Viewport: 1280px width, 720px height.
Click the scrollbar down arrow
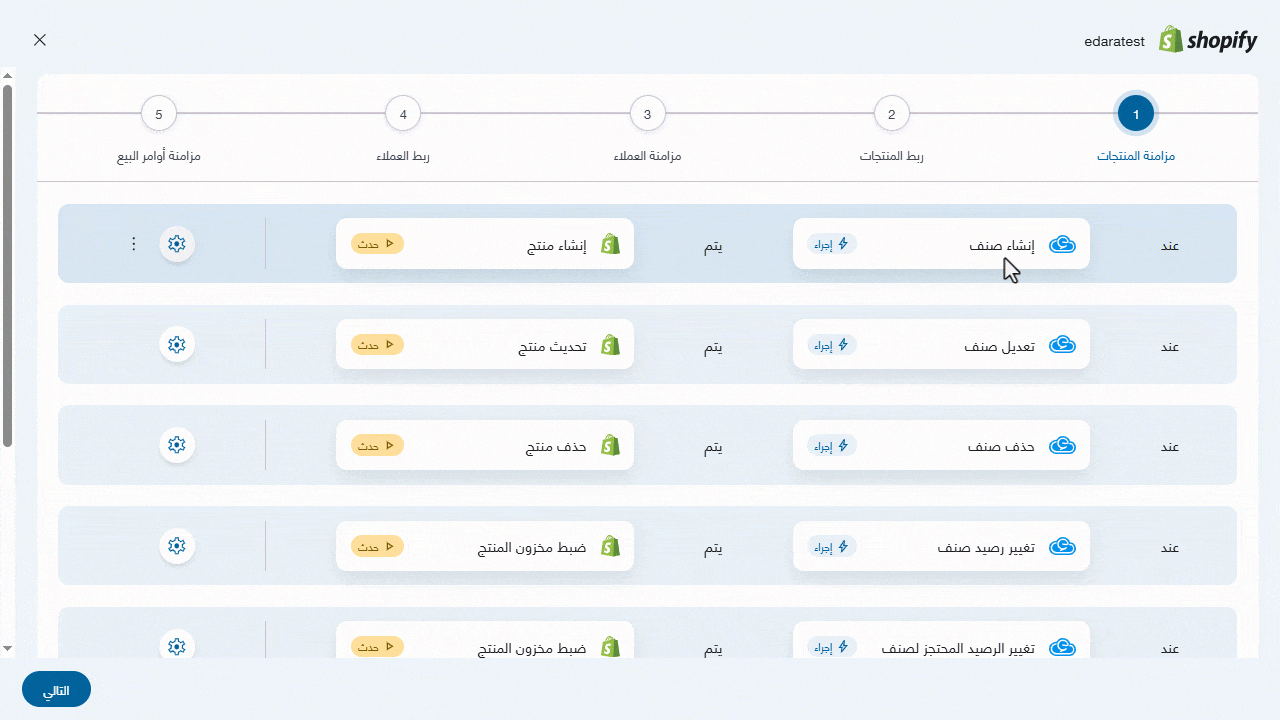click(7, 648)
